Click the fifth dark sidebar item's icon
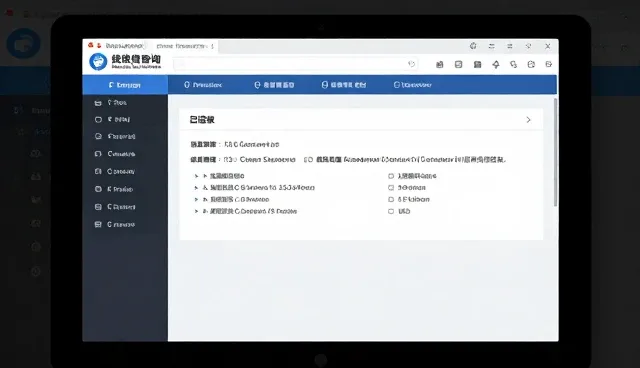 (98, 171)
